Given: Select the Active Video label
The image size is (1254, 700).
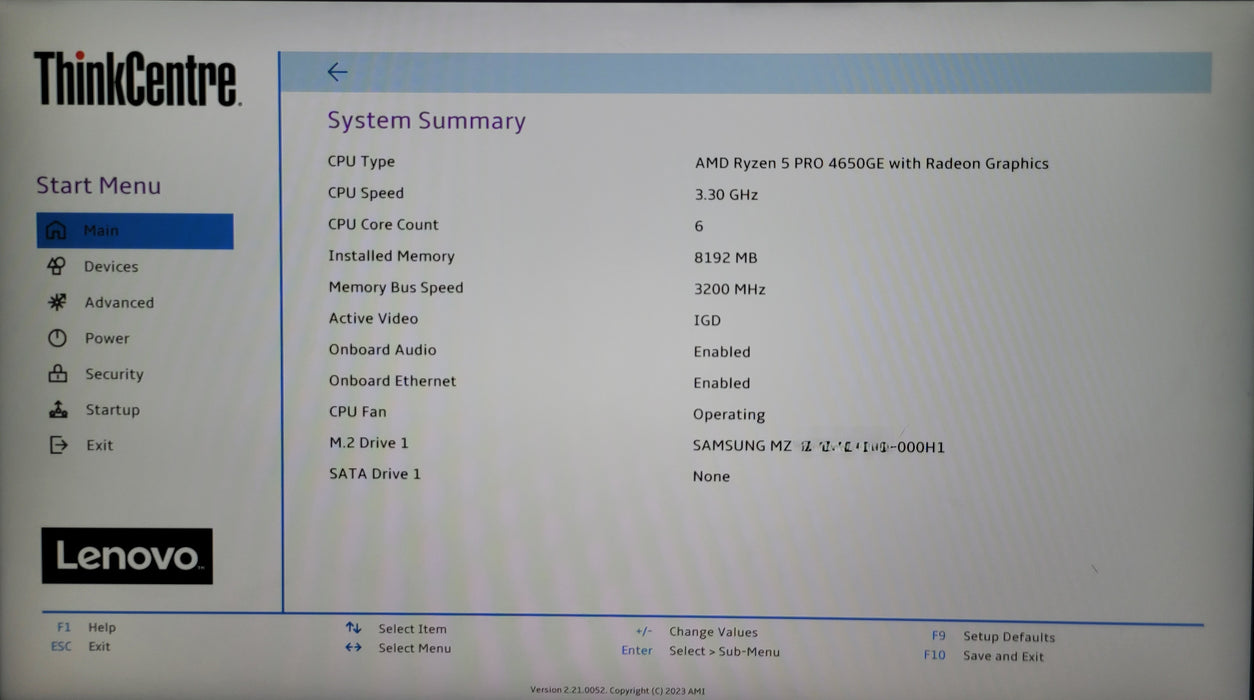Looking at the screenshot, I should [x=373, y=319].
